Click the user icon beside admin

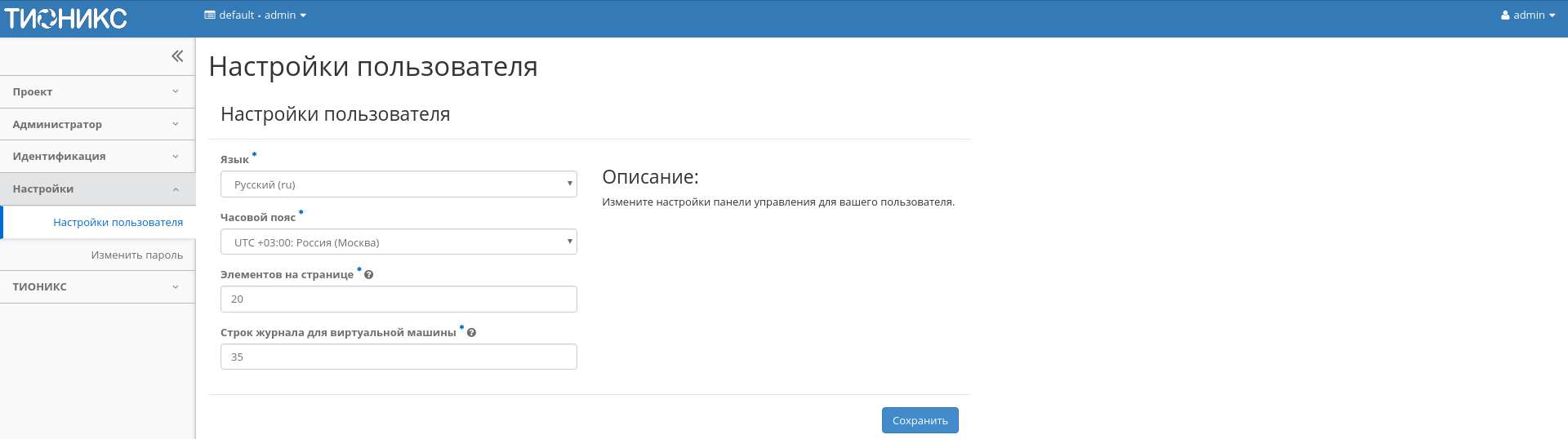[1505, 16]
